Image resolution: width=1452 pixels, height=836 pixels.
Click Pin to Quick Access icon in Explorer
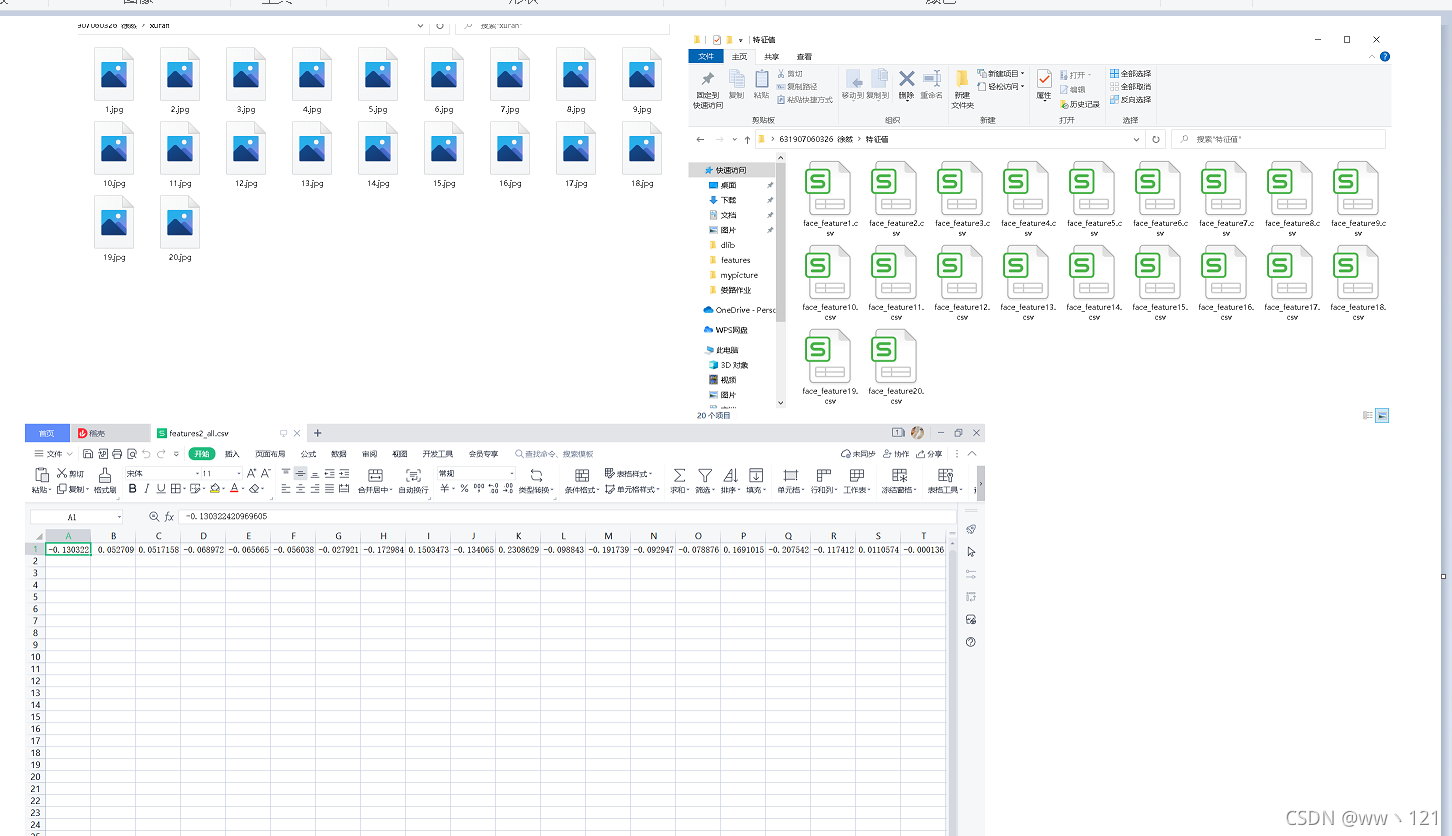coord(708,79)
